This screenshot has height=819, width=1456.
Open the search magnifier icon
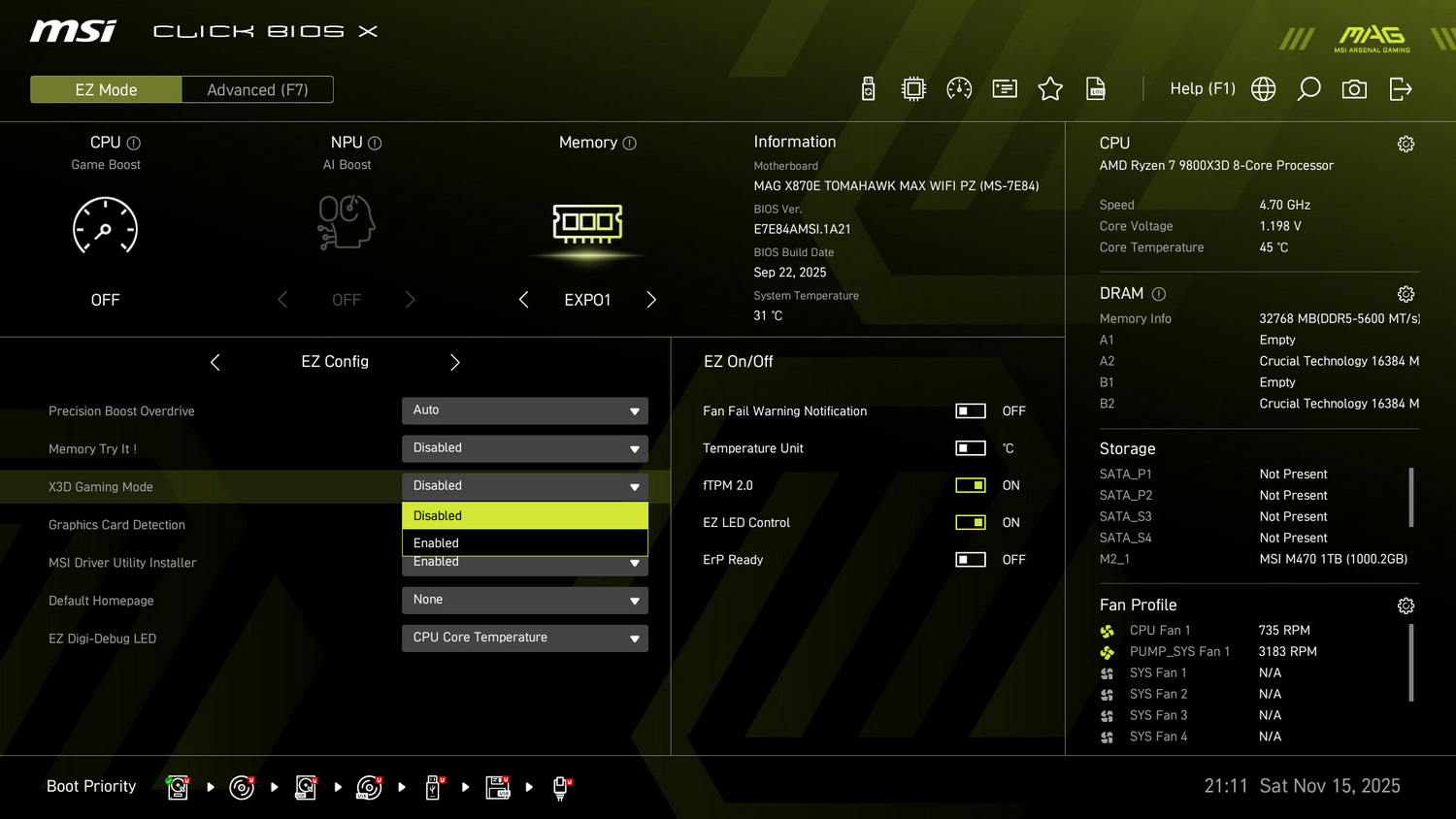pos(1308,88)
